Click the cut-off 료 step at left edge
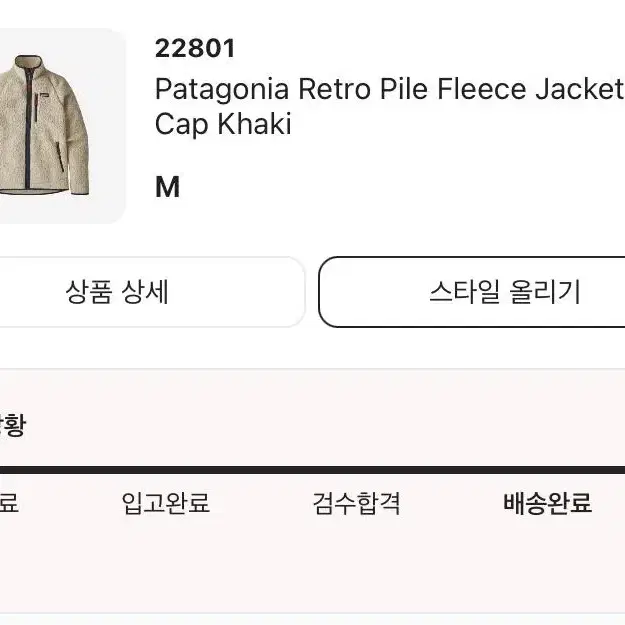 (x=9, y=503)
